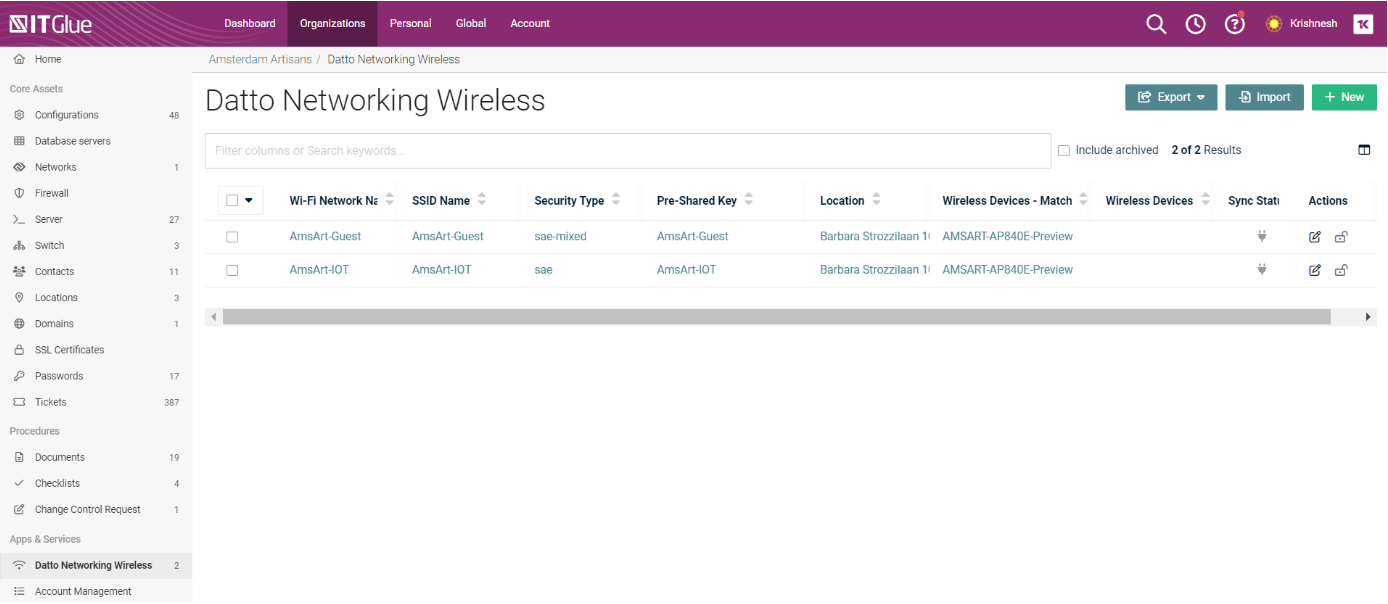Click the lock icon for AmsArt-IOT row

1341,270
